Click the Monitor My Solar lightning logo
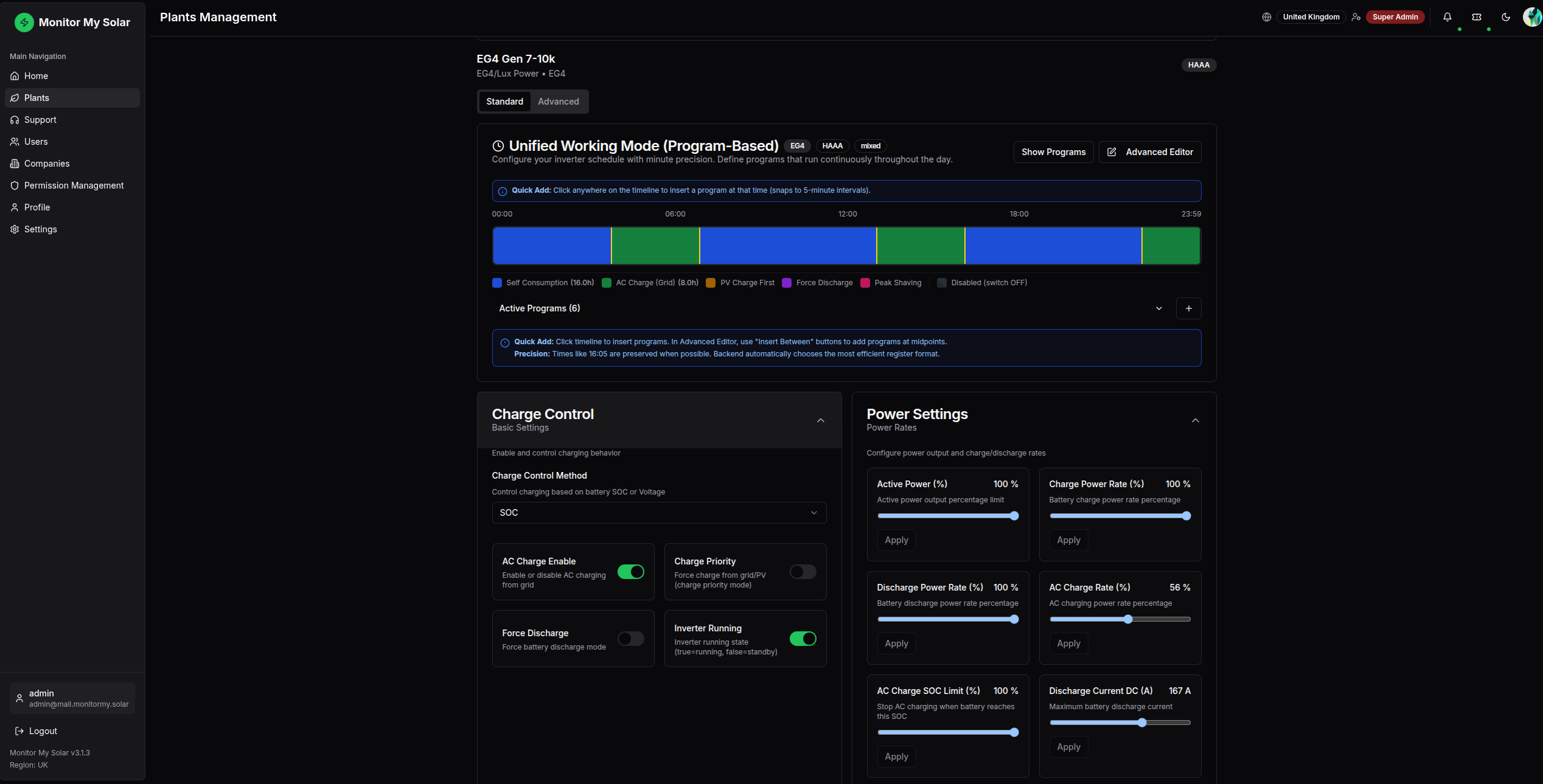This screenshot has height=784, width=1543. pyautogui.click(x=24, y=23)
